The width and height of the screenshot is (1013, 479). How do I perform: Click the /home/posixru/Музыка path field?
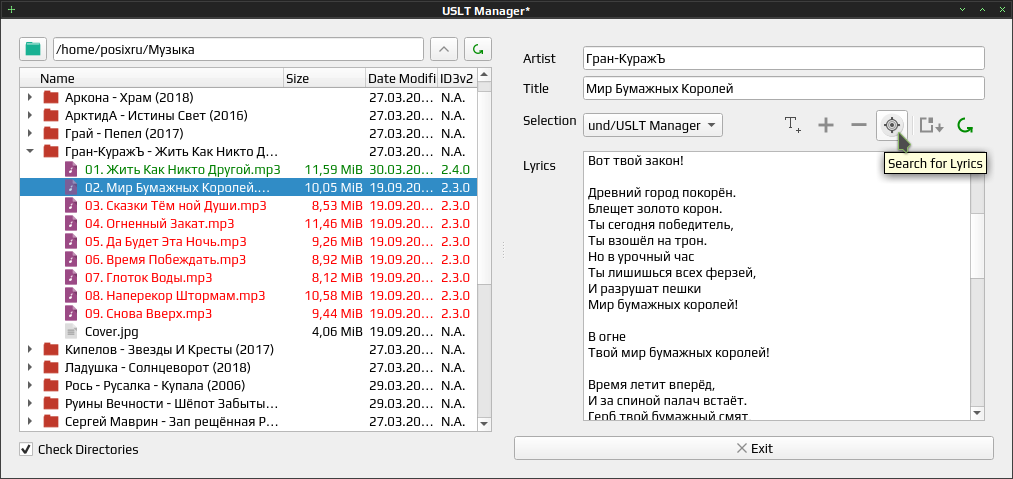[x=238, y=48]
